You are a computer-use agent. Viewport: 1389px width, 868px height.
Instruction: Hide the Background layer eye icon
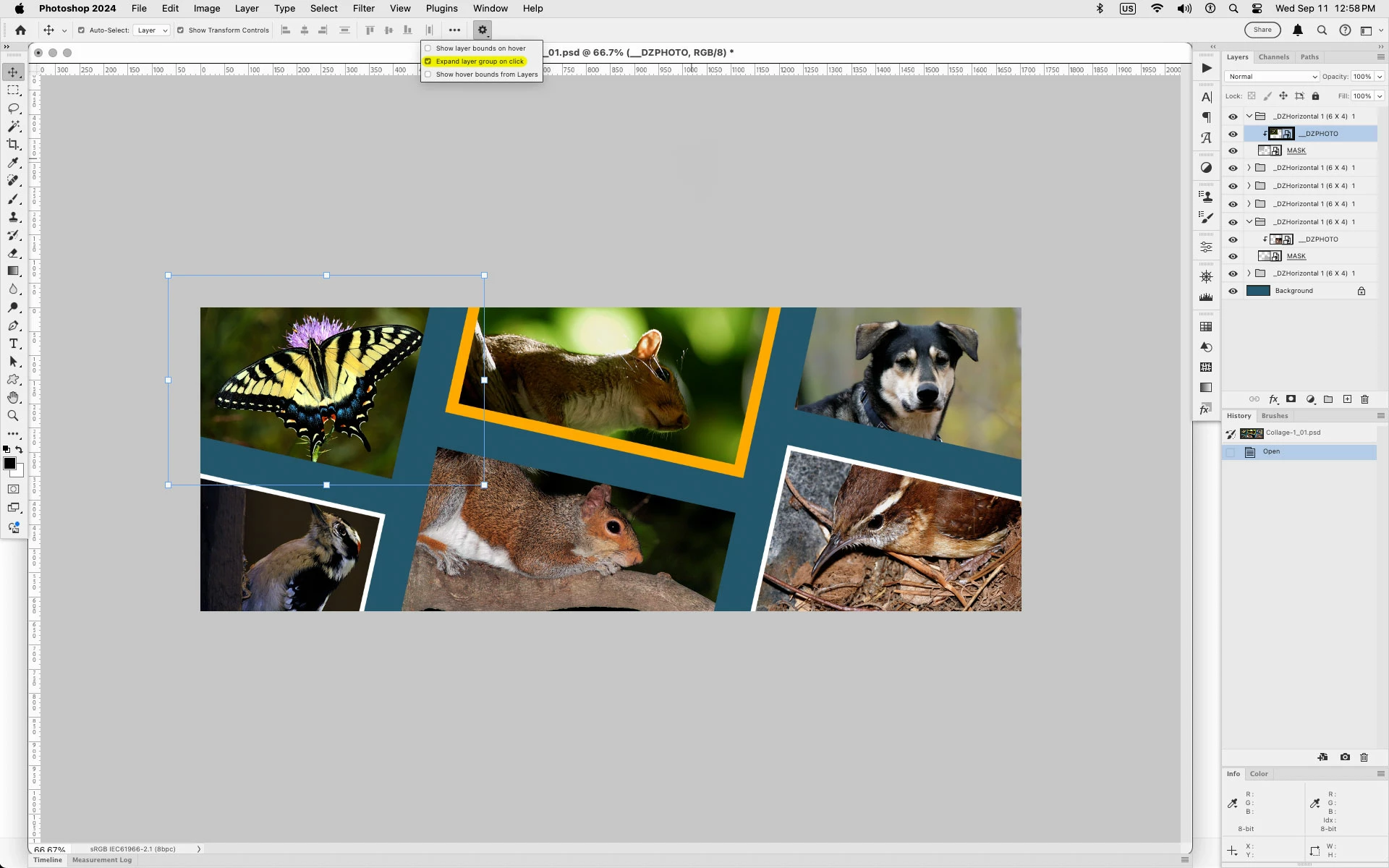[1233, 291]
